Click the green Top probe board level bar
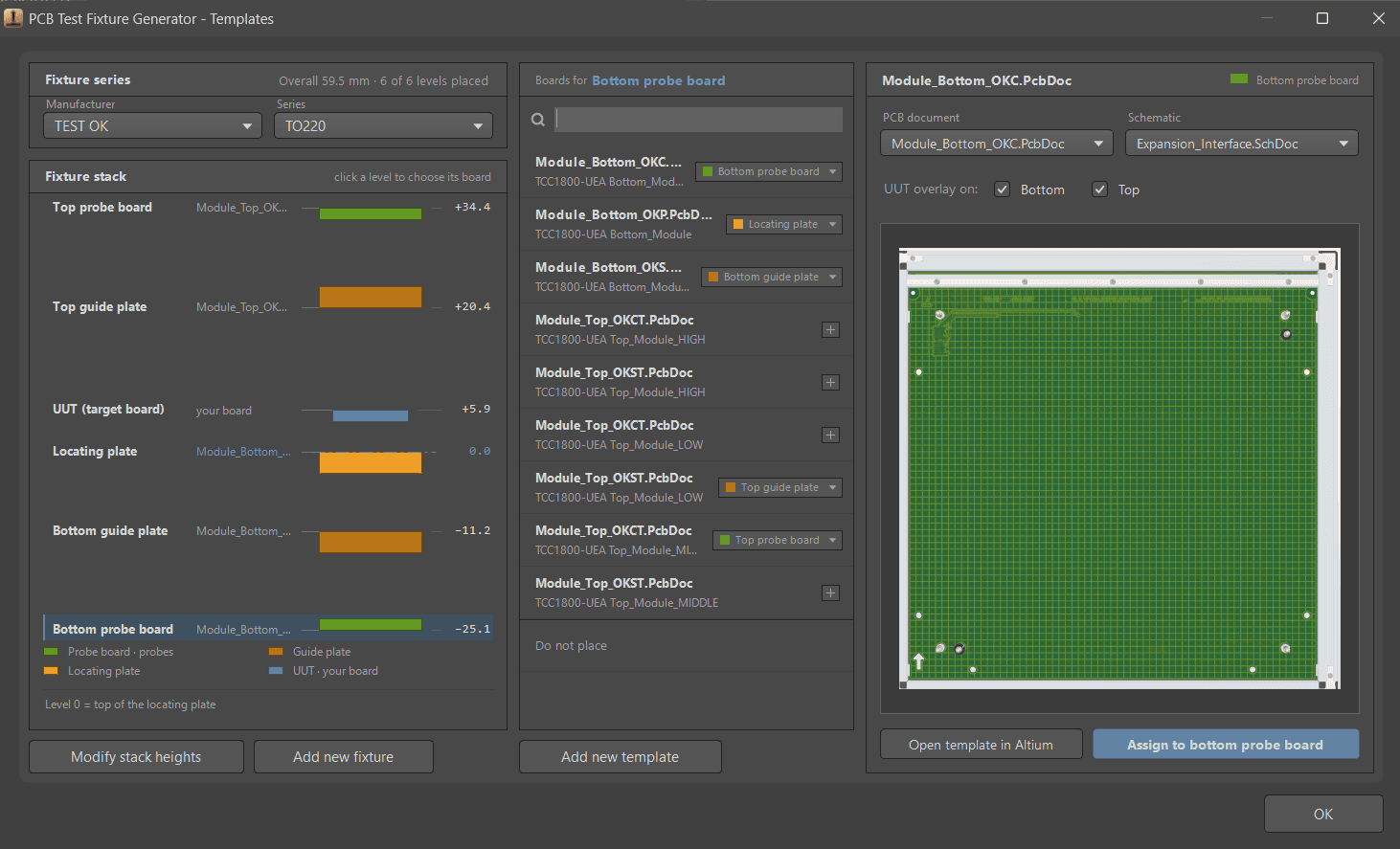 click(370, 213)
